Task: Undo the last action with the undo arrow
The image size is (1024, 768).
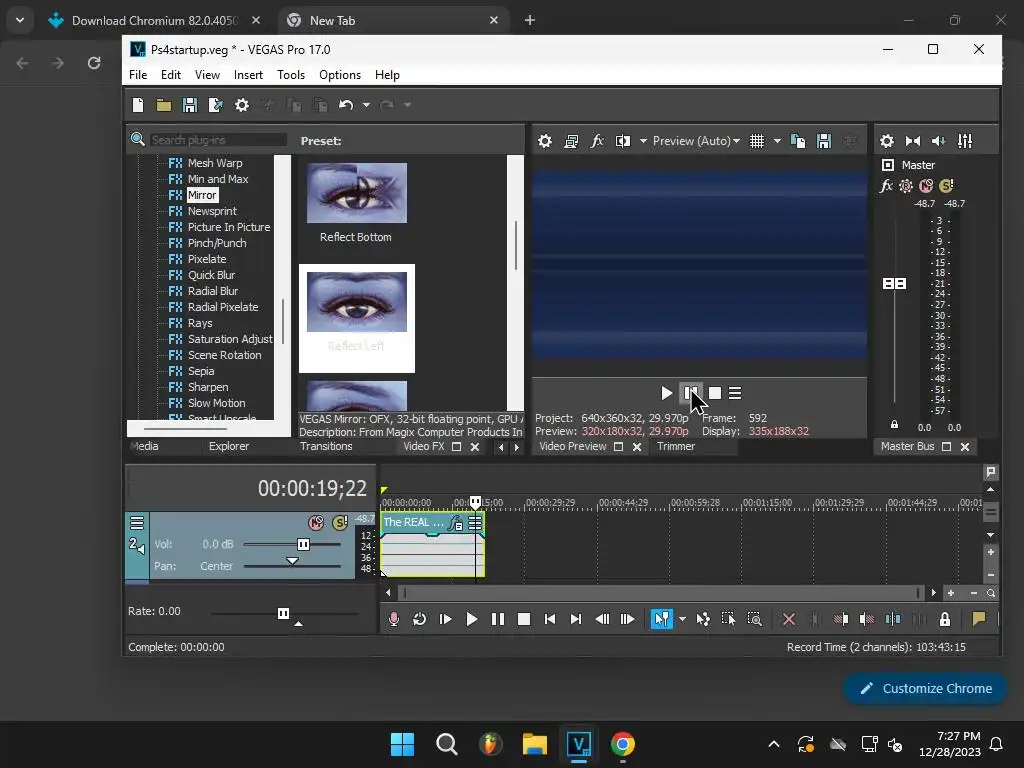Action: click(346, 105)
